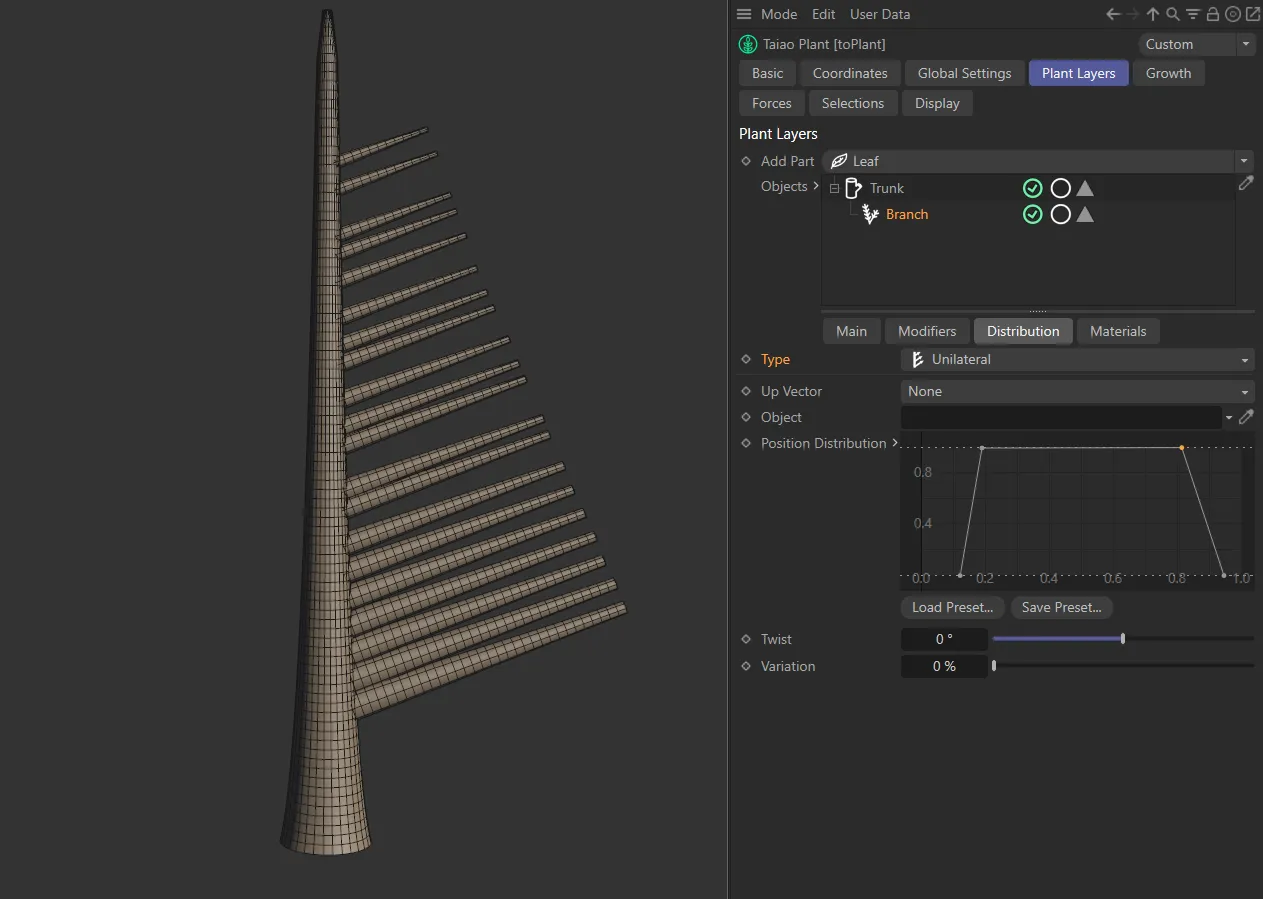Screen dimensions: 1263x899
Task: Click the Taiao Plant icon next to the object name
Action: tap(747, 44)
